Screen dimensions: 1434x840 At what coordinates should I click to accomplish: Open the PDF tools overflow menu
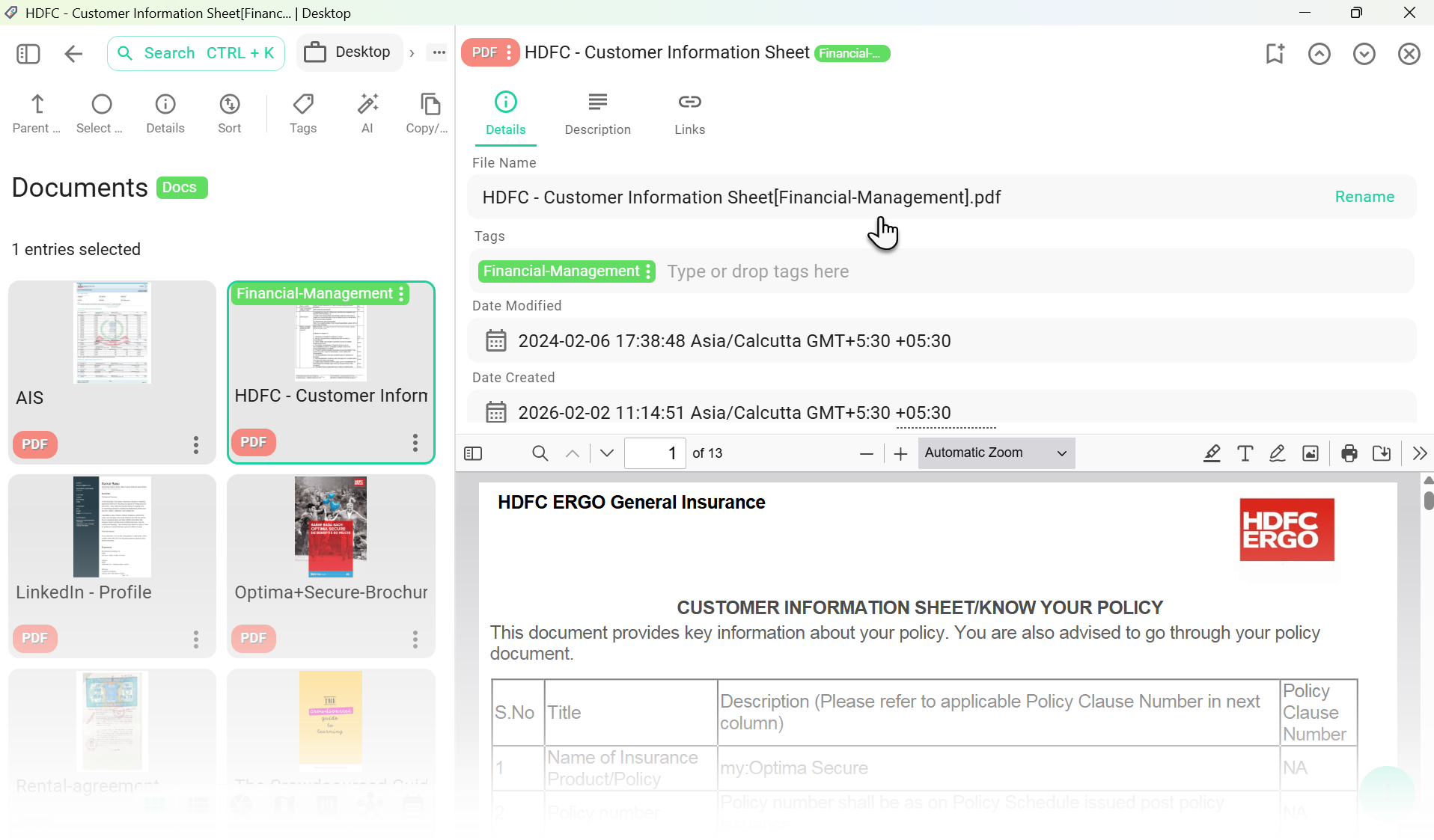point(1419,453)
